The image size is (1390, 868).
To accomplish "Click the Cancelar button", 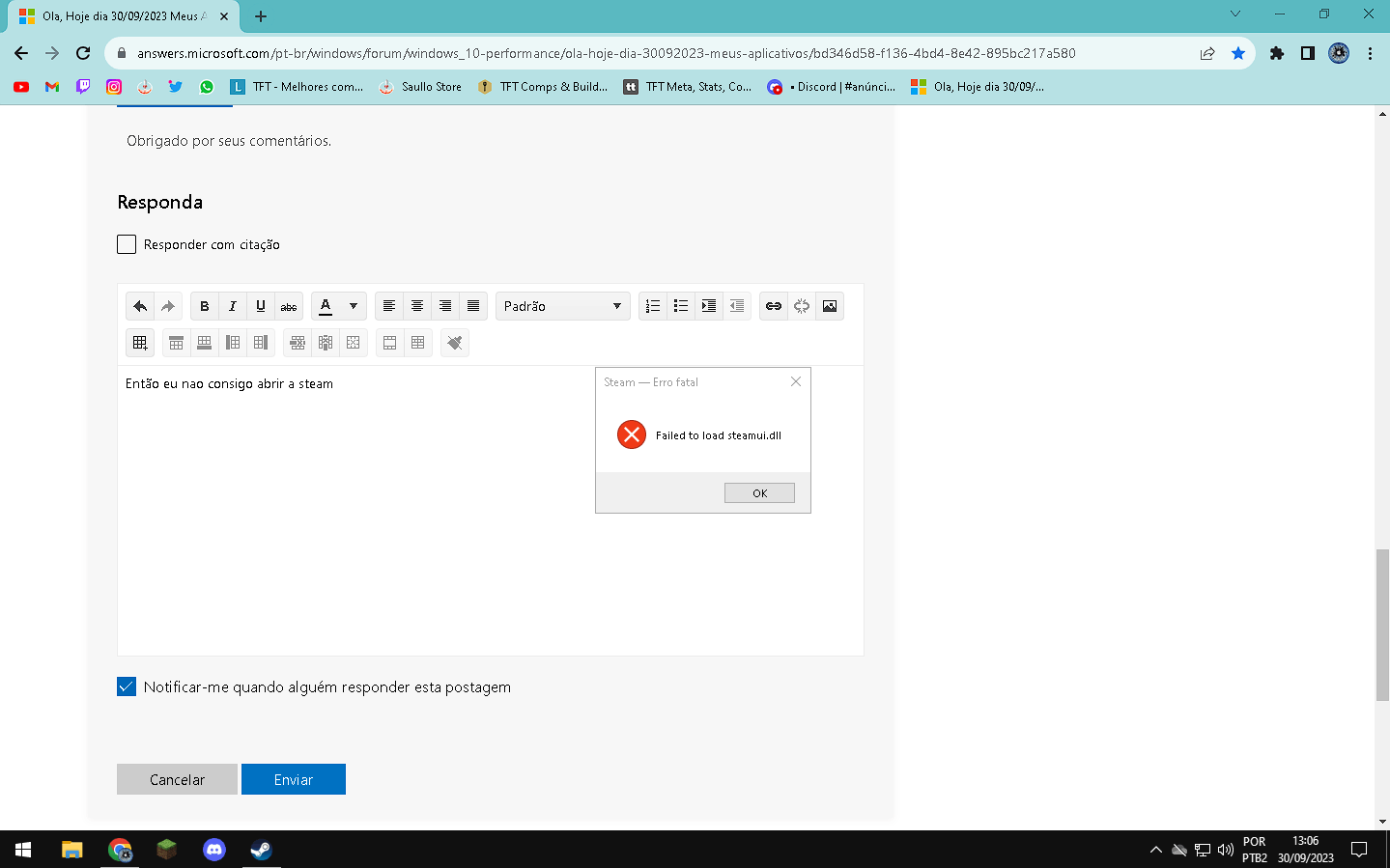I will 177,779.
